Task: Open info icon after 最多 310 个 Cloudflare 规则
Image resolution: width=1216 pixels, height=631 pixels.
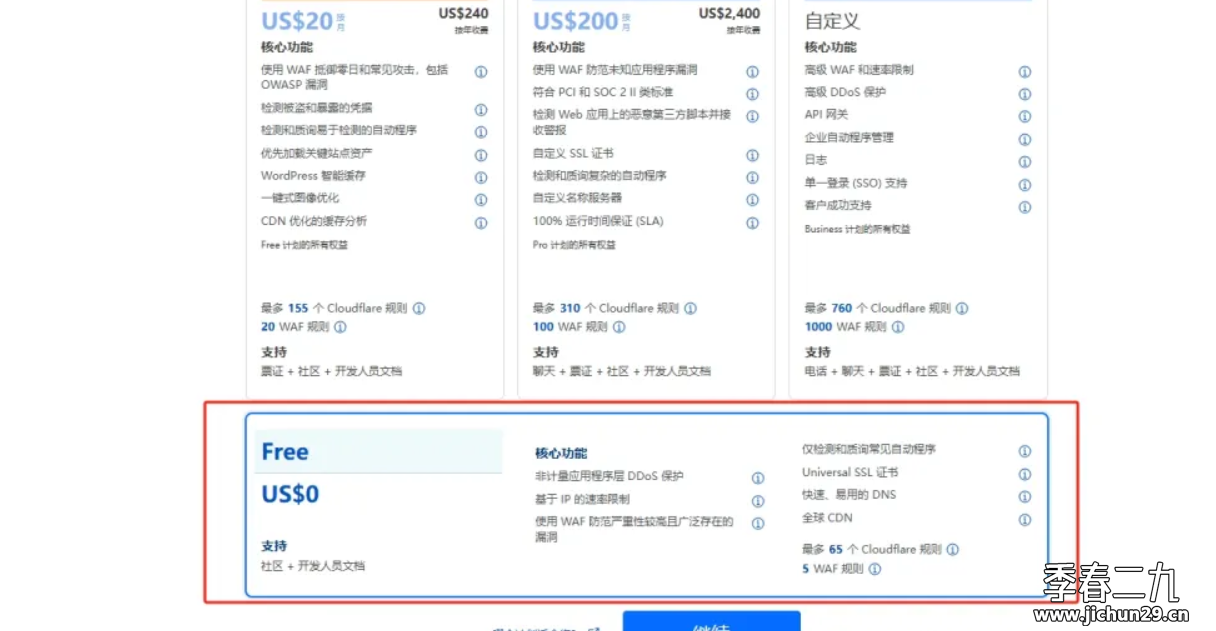Action: pos(691,309)
